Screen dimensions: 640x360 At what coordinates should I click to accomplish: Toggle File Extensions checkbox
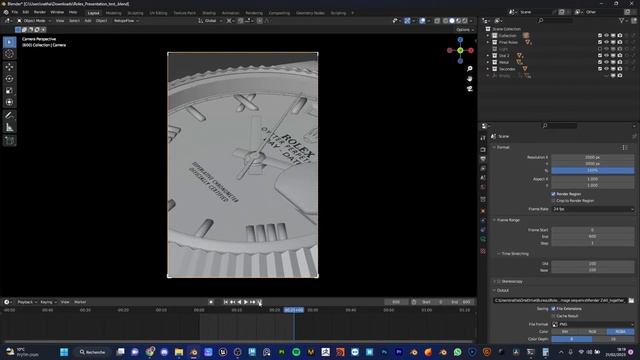point(553,309)
